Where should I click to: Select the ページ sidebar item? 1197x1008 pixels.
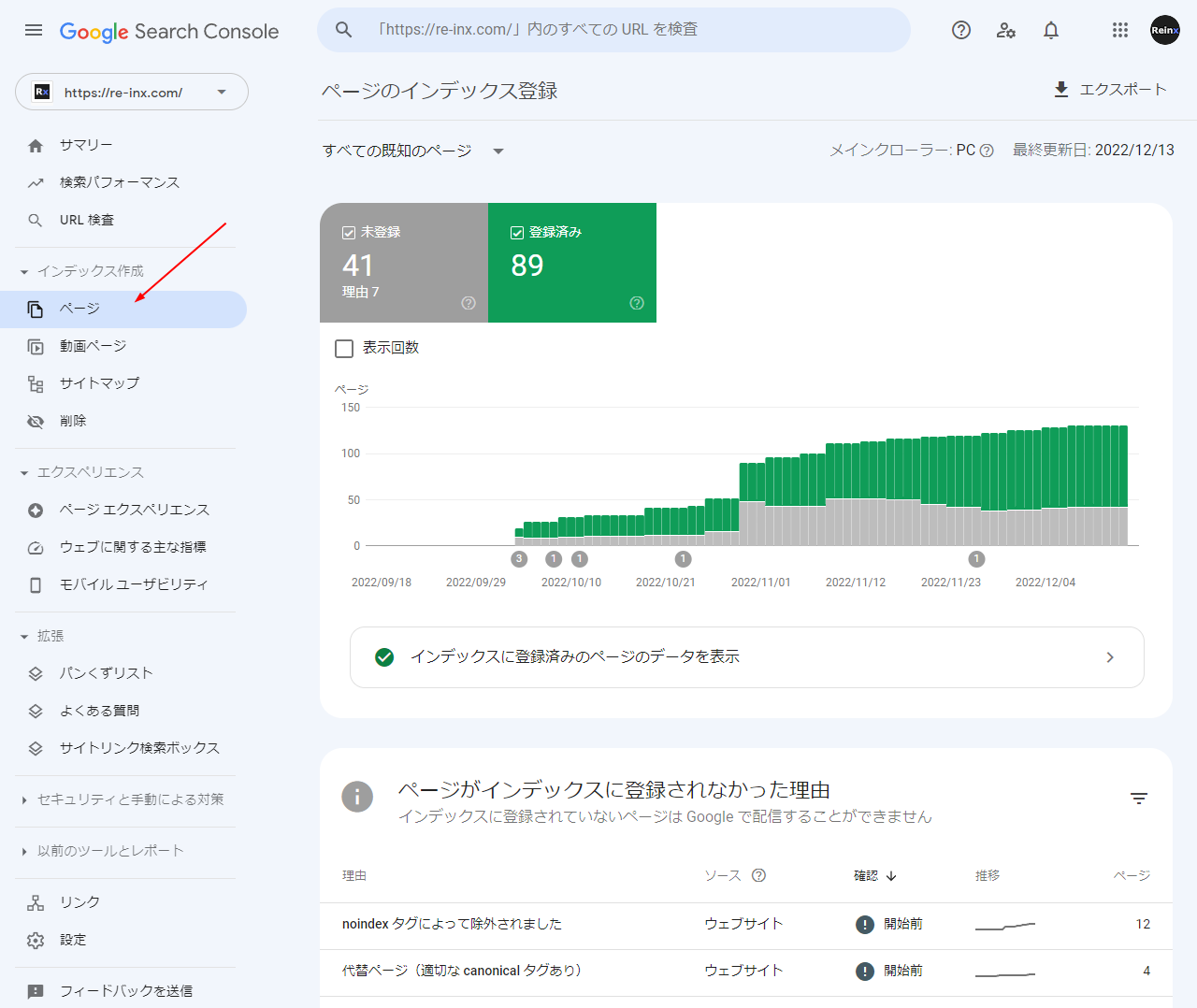(123, 309)
